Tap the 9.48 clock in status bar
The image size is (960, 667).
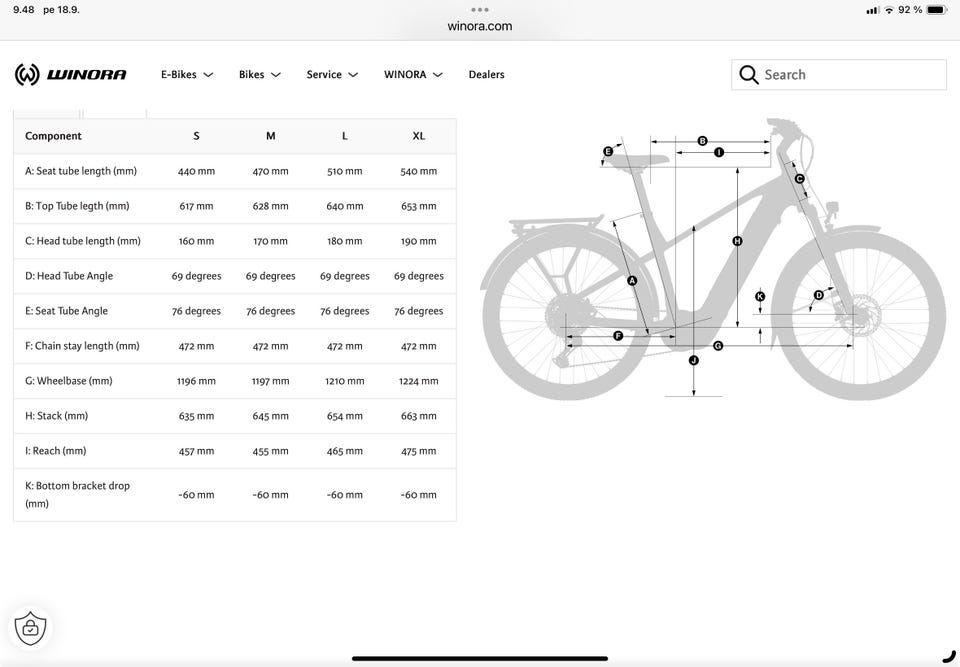click(24, 10)
